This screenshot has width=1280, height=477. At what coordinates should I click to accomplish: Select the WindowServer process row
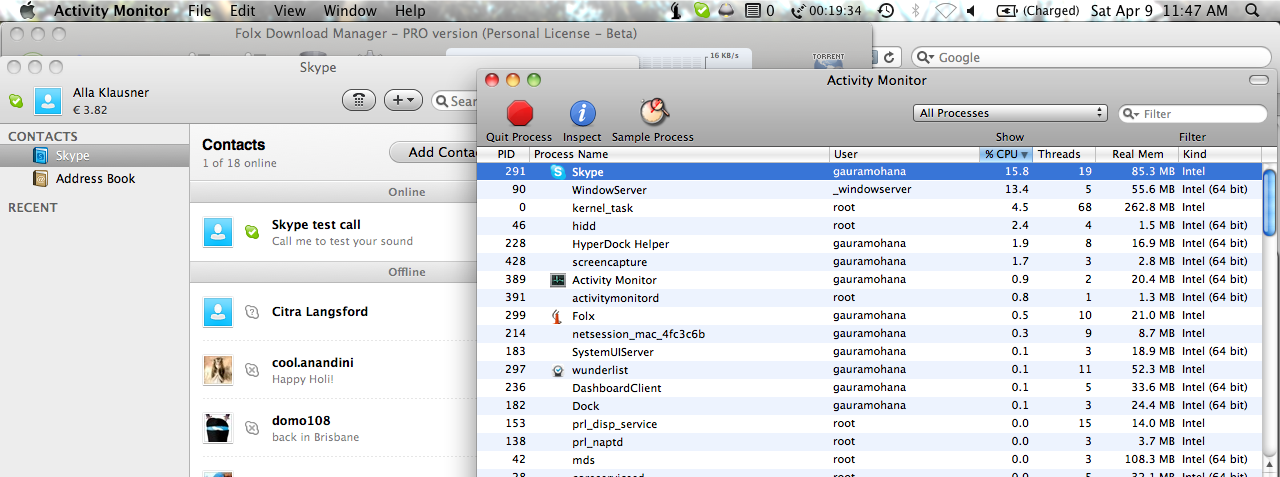tap(869, 190)
